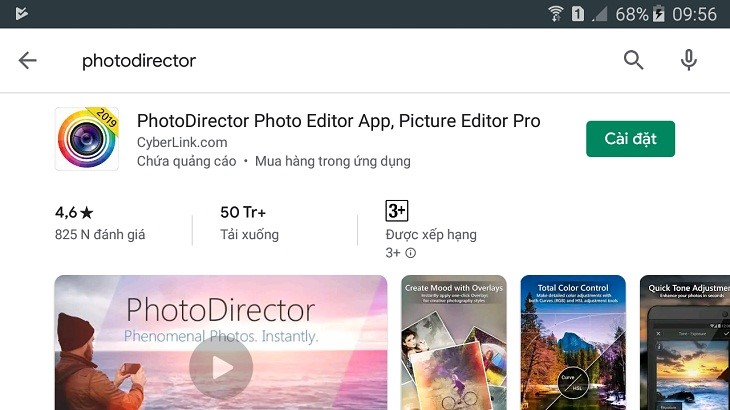Tap the Wi-Fi status bar icon
The height and width of the screenshot is (410, 730).
pos(555,13)
